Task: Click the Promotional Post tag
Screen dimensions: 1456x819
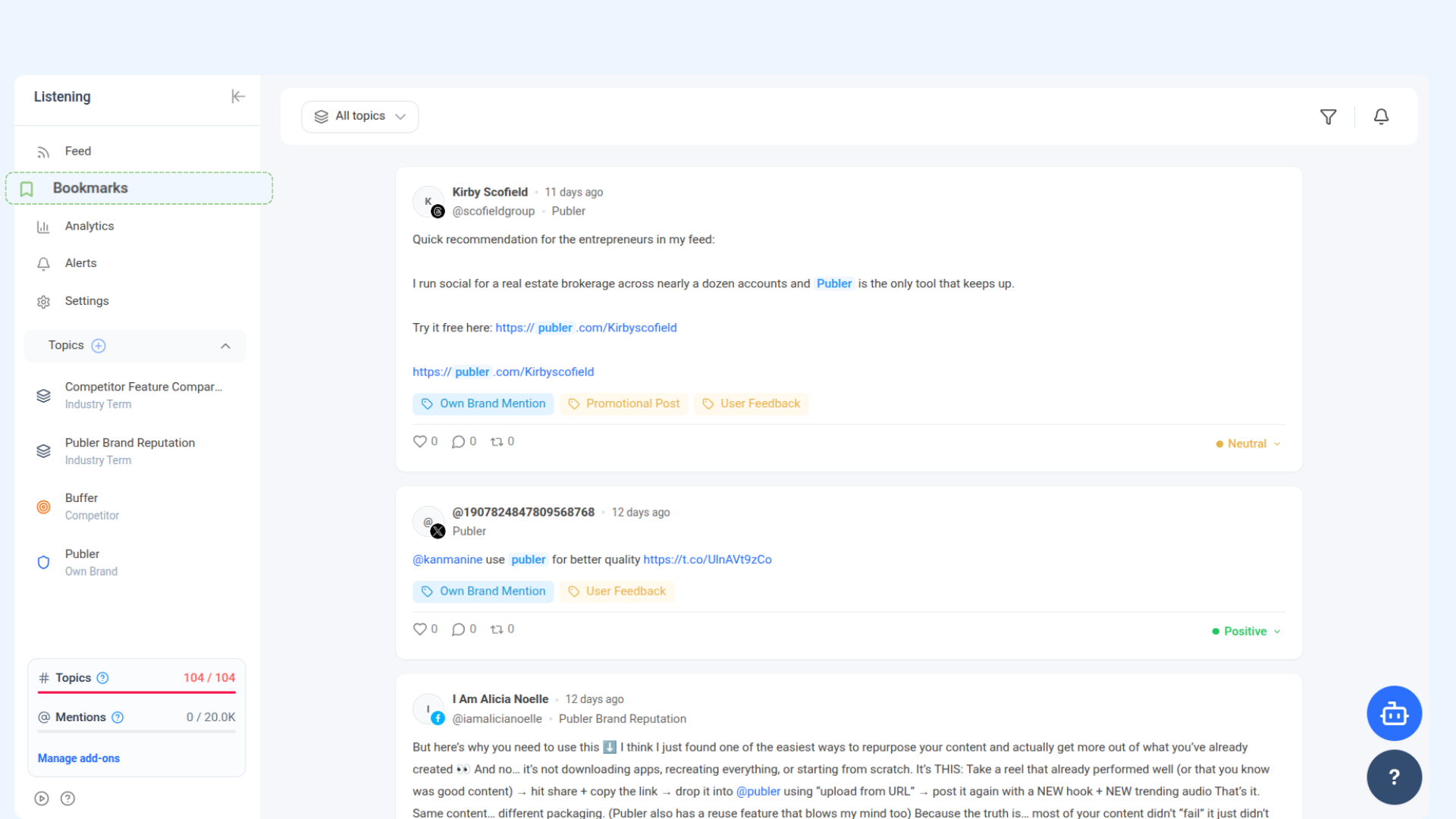Action: click(x=624, y=403)
